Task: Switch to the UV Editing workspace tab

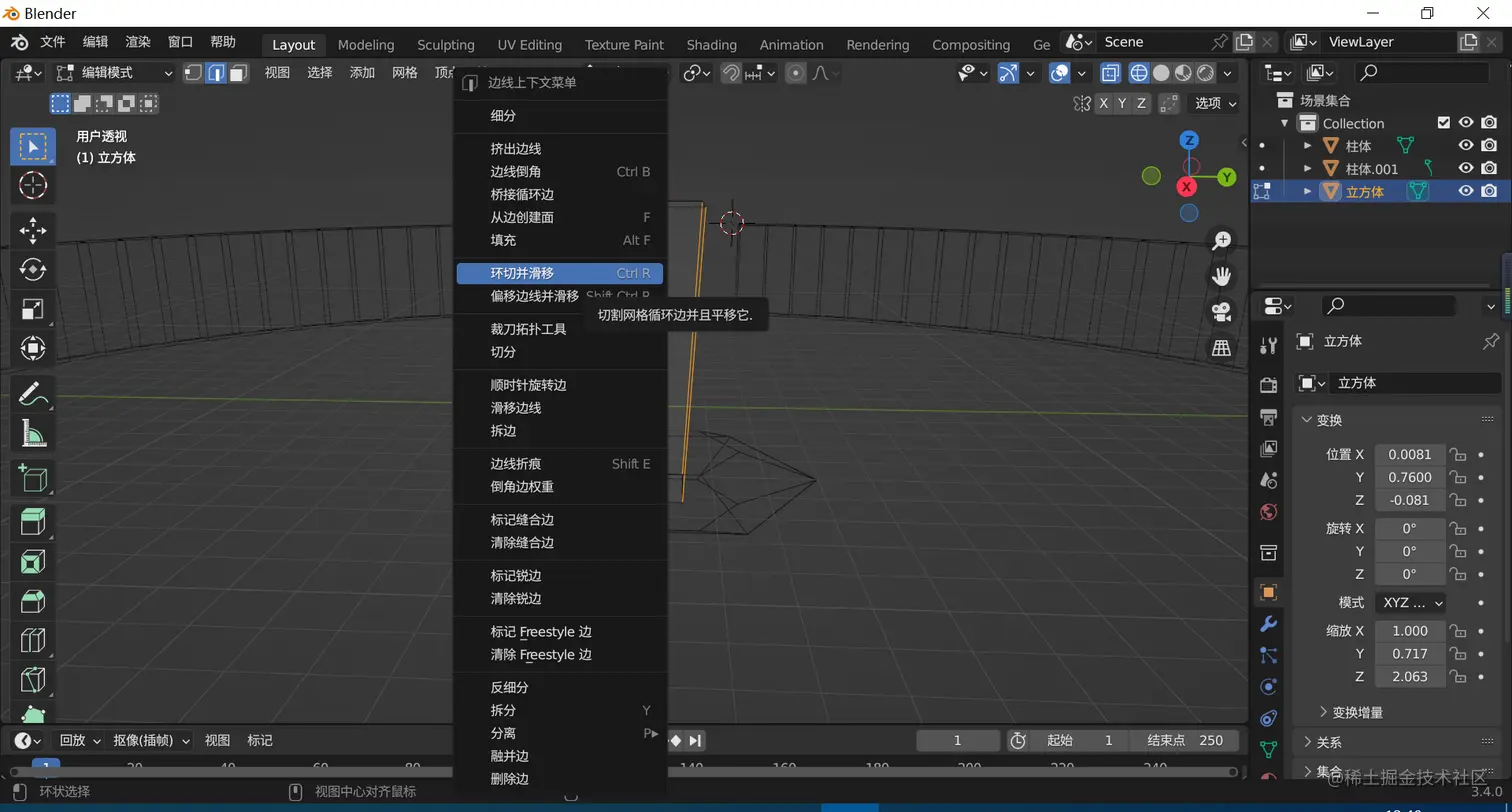Action: [x=530, y=45]
